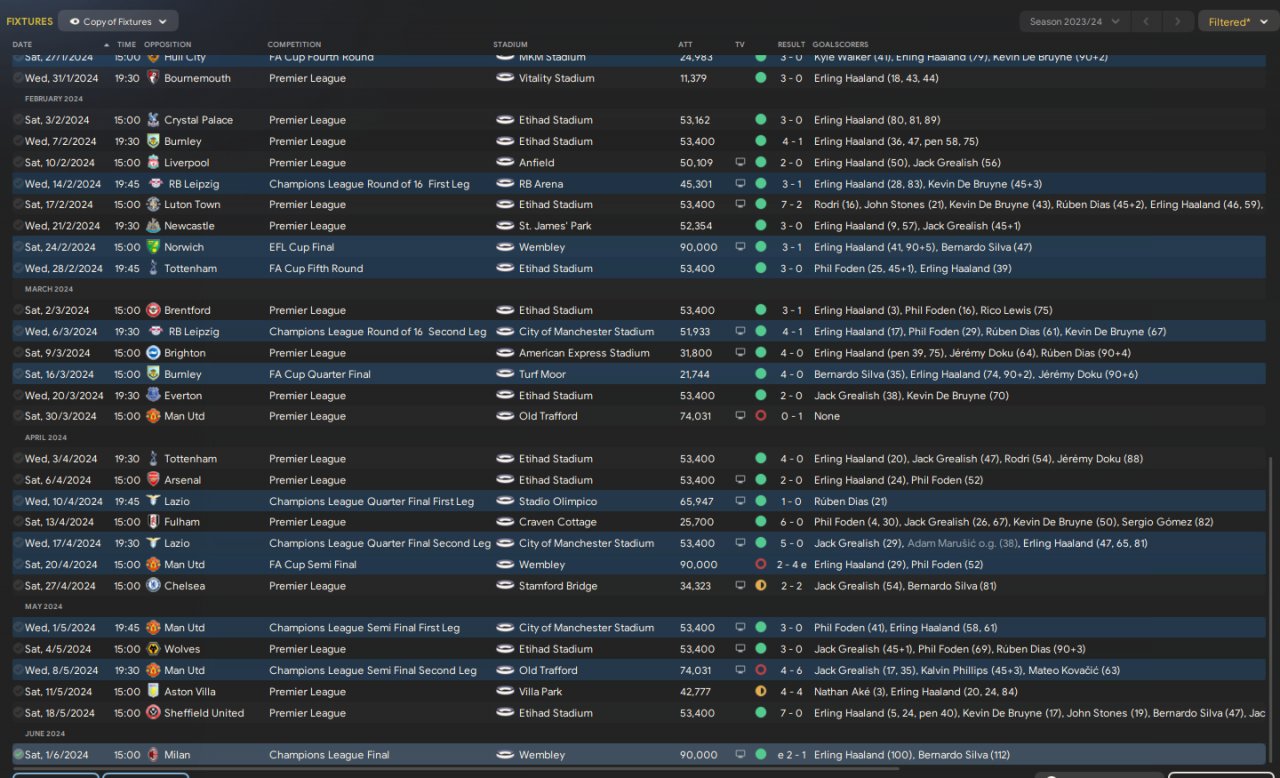The image size is (1280, 778).
Task: Sort fixtures by the Opposition column header
Action: (167, 45)
